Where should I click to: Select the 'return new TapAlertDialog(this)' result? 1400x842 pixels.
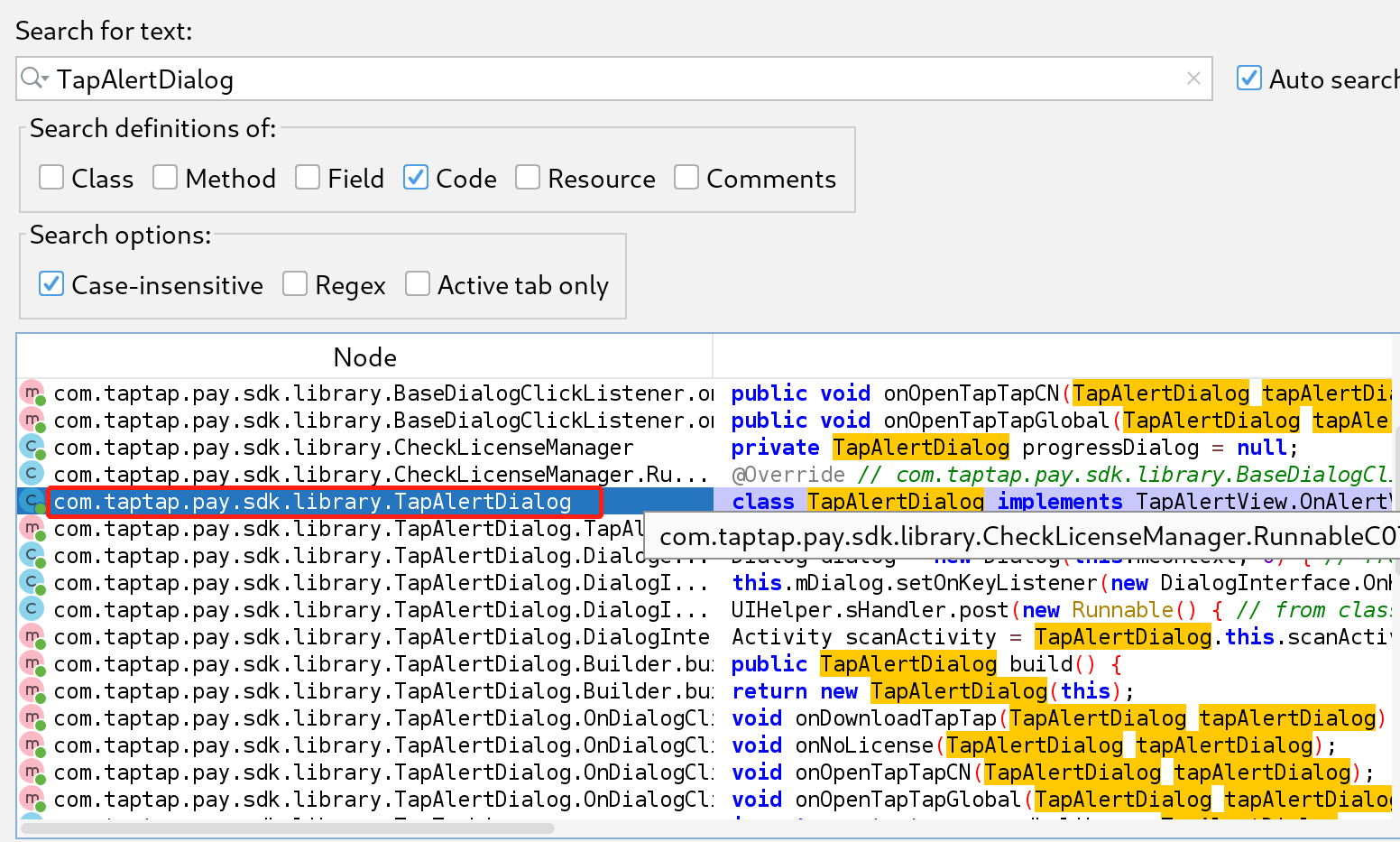tap(929, 691)
